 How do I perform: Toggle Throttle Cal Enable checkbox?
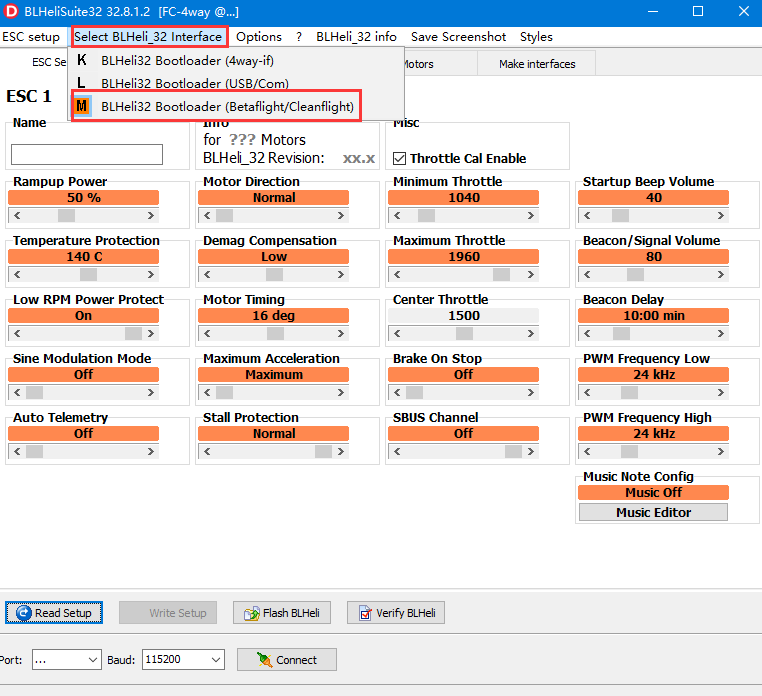(399, 158)
